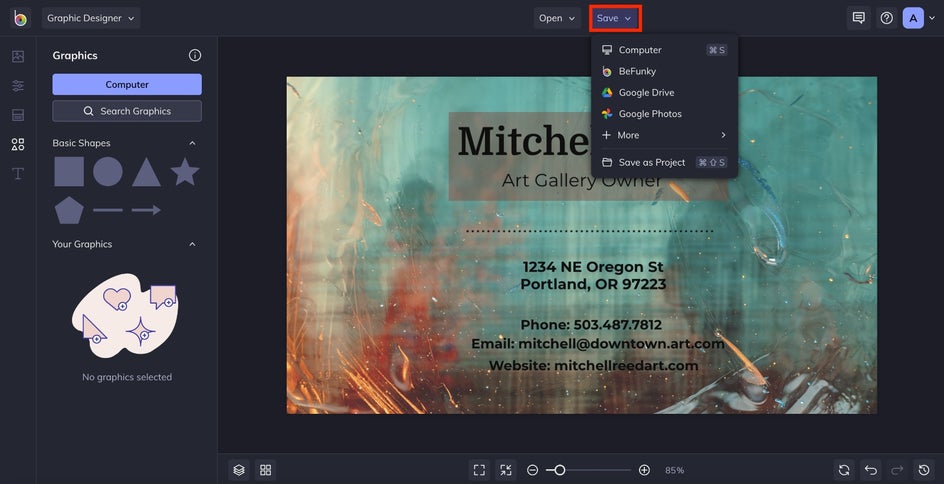
Task: Adjust the zoom slider handle
Action: point(560,470)
